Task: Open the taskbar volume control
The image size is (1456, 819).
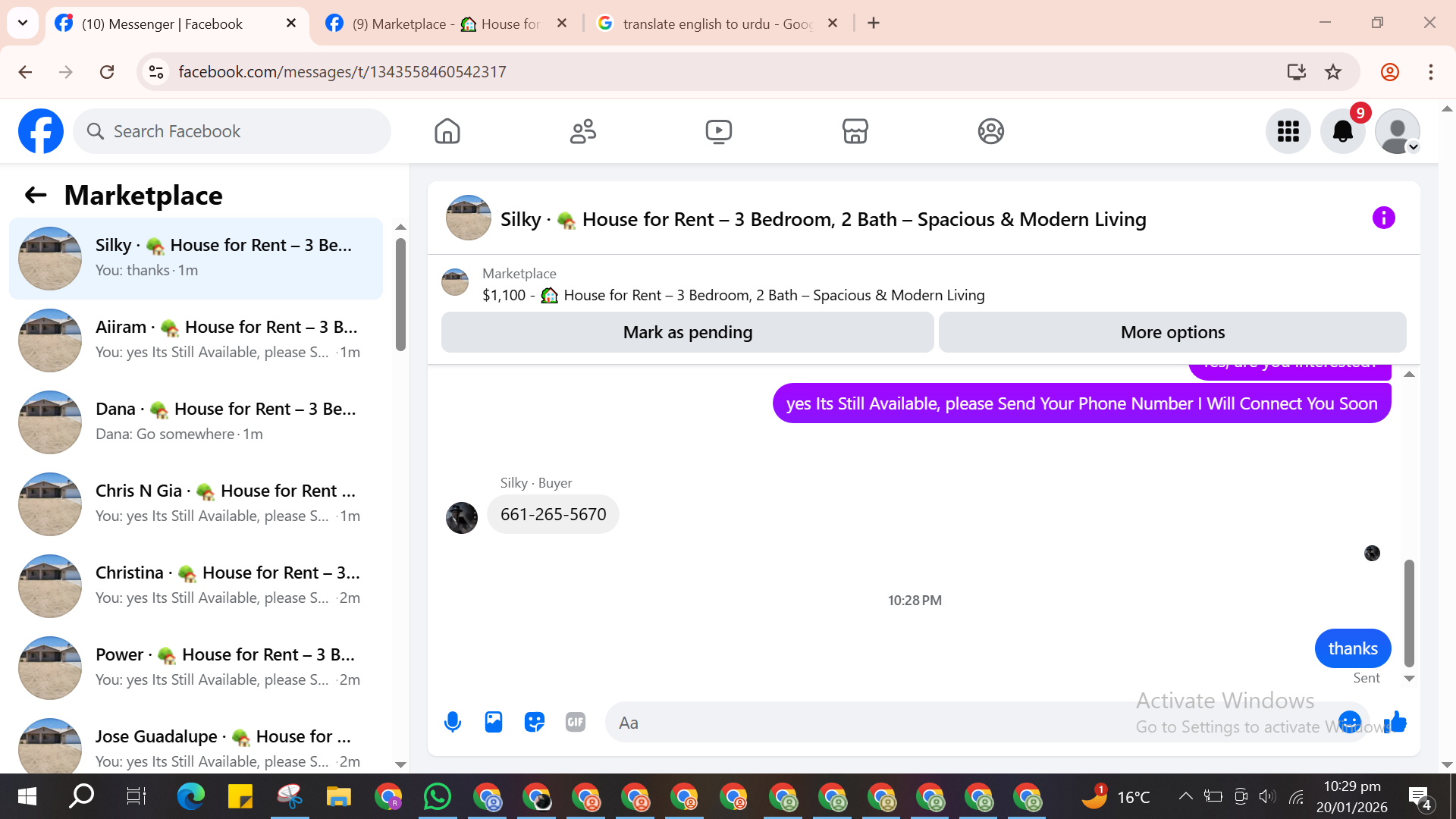Action: point(1266,796)
